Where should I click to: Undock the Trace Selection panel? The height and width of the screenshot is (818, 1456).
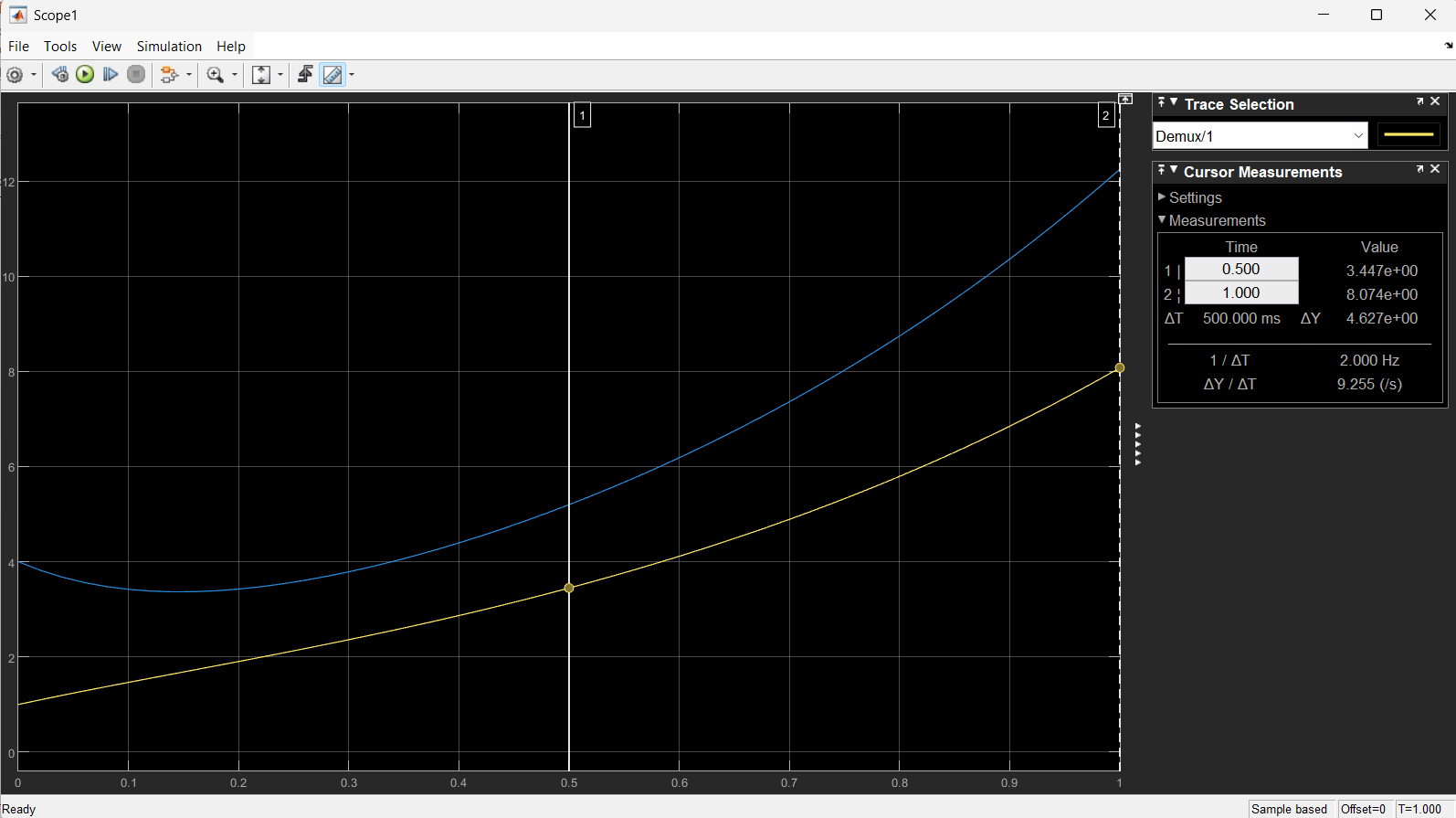[x=1420, y=101]
